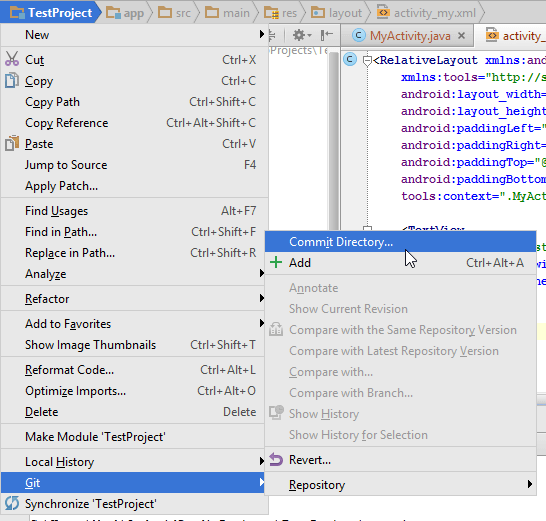Image resolution: width=546 pixels, height=521 pixels.
Task: Choose Find in Path... menu item
Action: [134, 232]
